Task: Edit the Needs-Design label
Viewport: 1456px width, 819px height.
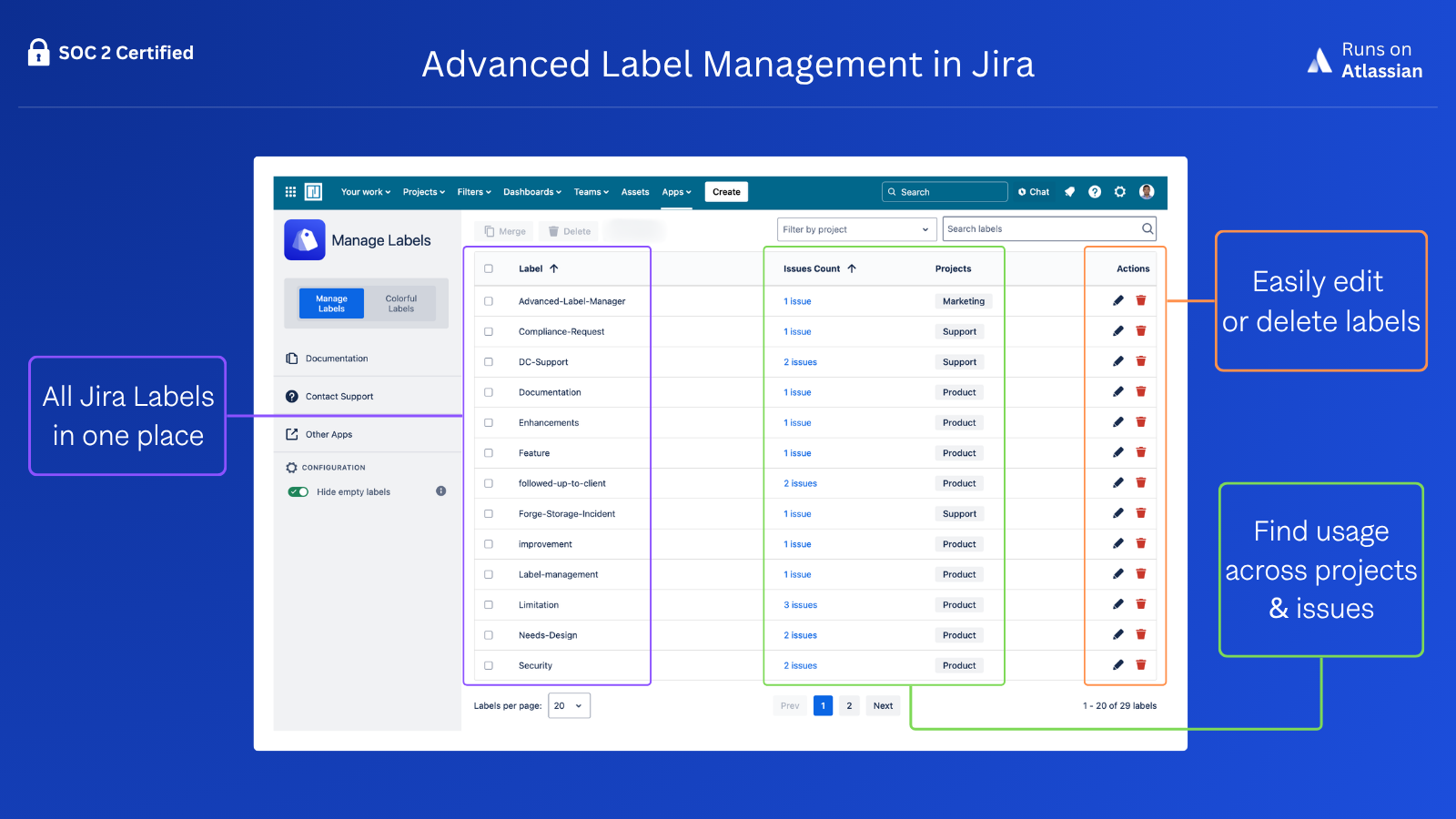Action: click(x=1118, y=634)
